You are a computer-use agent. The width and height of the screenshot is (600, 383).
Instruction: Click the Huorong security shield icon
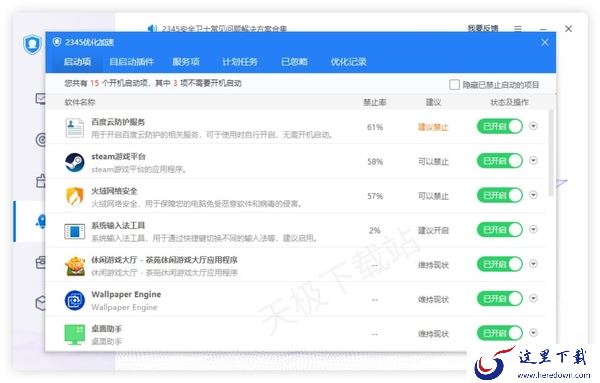pyautogui.click(x=75, y=197)
